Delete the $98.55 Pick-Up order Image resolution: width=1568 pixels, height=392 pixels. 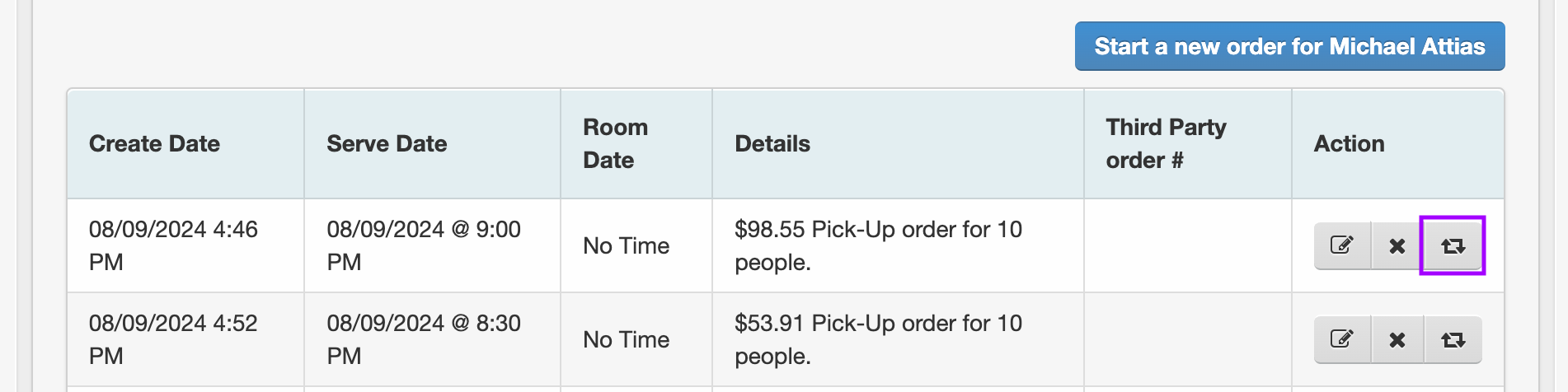[x=1397, y=245]
